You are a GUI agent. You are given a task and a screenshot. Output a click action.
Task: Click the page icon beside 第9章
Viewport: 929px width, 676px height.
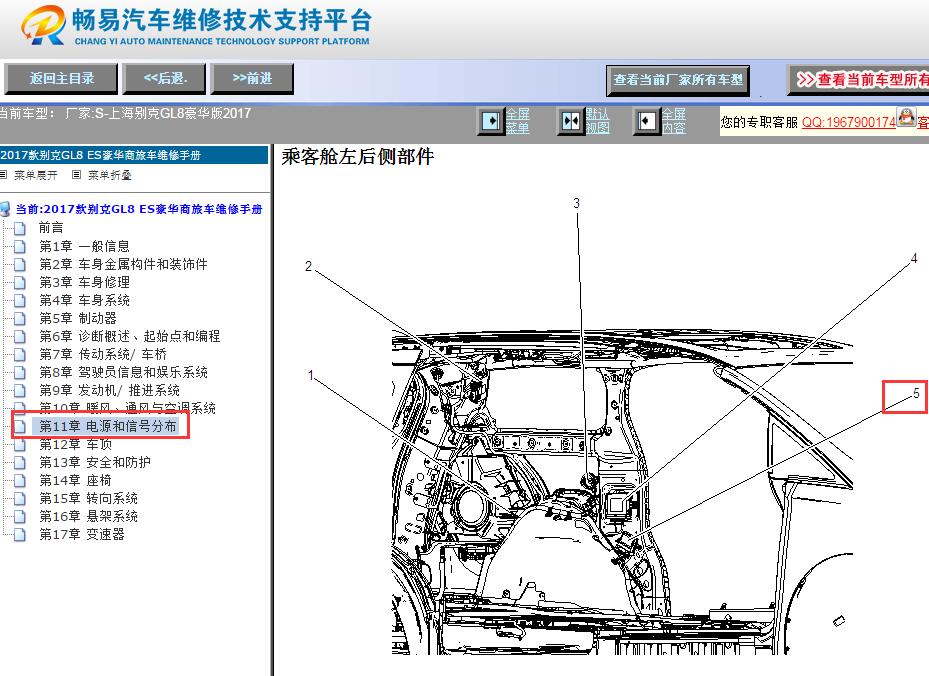tap(20, 391)
